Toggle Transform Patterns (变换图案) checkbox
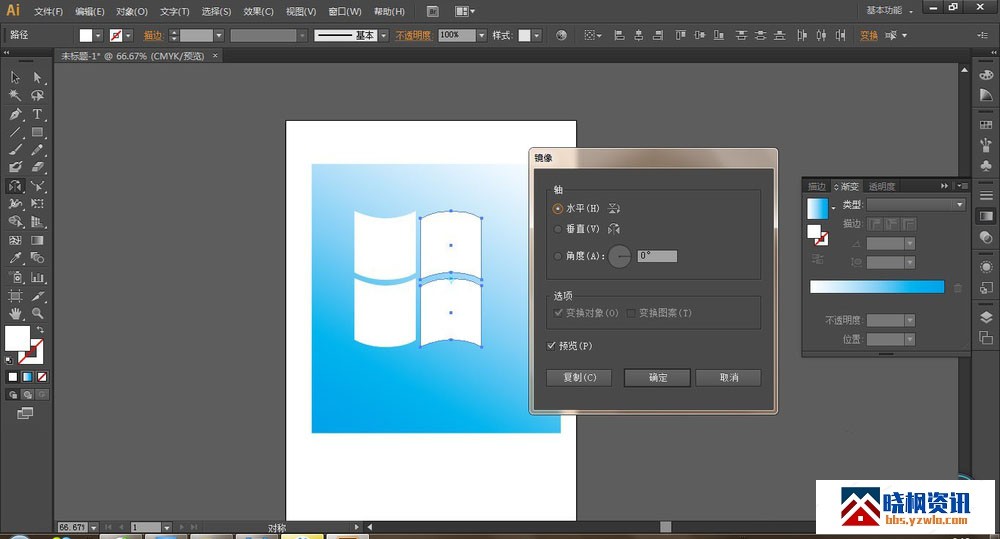The width and height of the screenshot is (1000, 539). point(631,313)
